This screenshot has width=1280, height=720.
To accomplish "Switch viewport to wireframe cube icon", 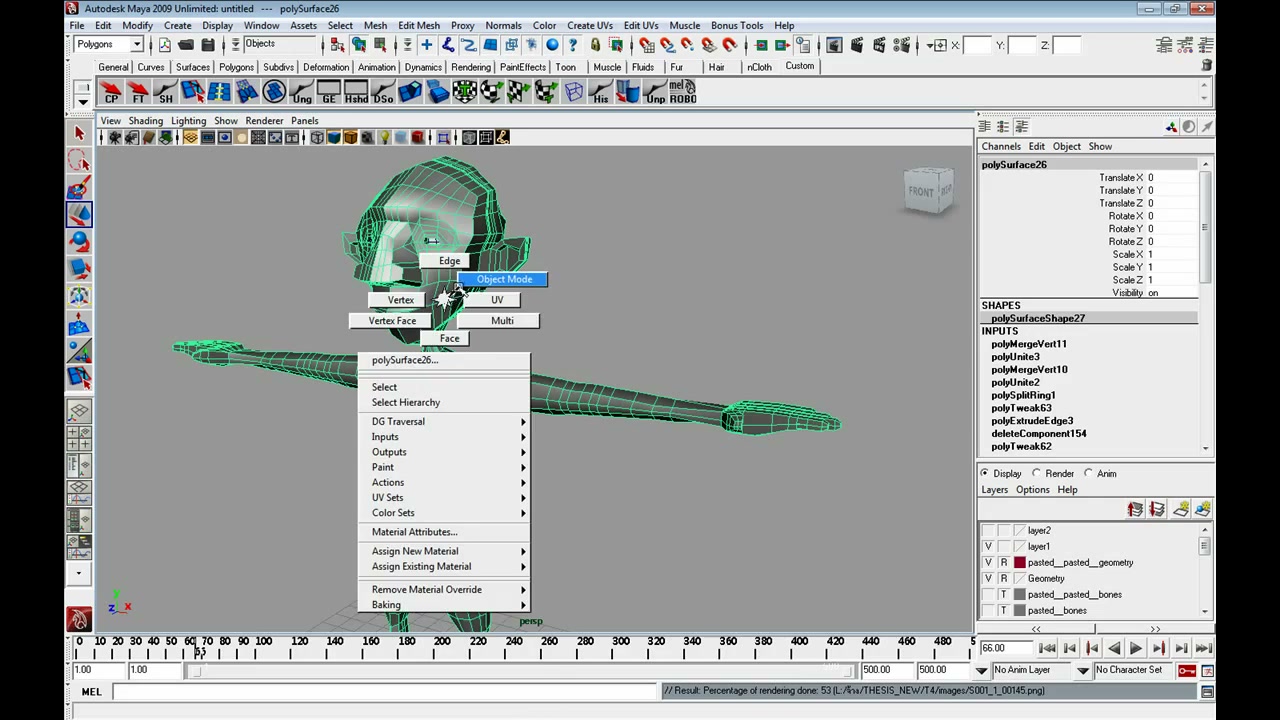I will point(317,138).
